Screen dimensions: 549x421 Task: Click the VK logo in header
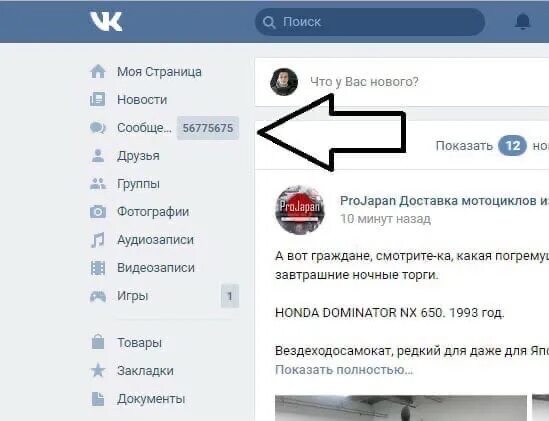(x=106, y=21)
